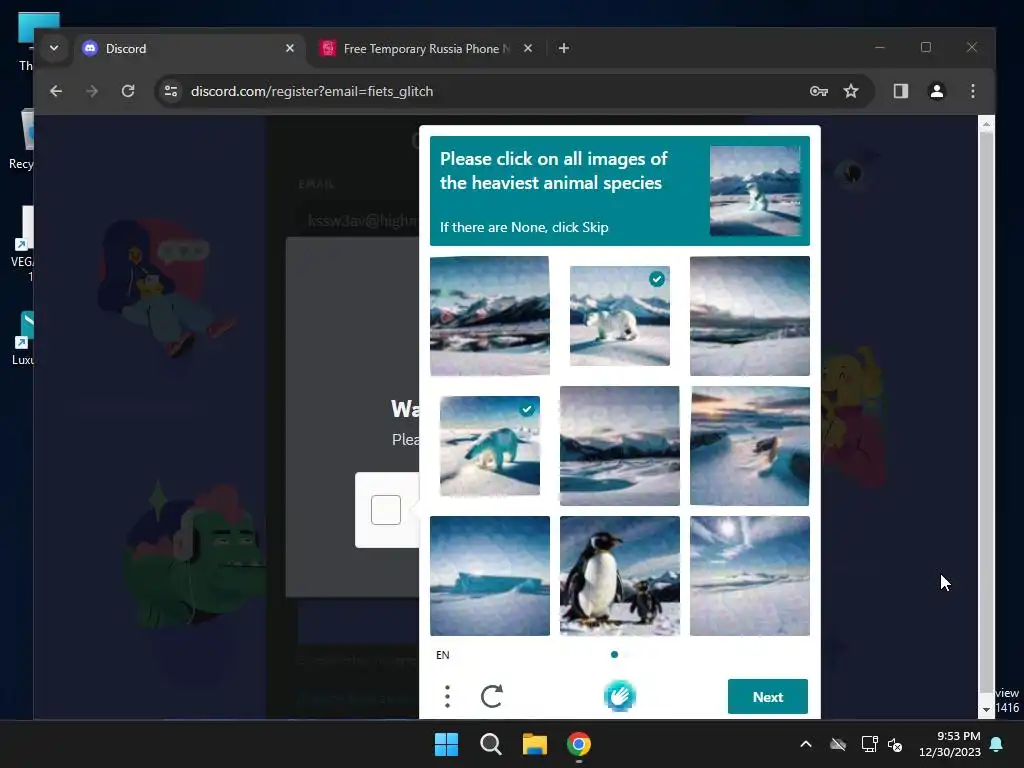The width and height of the screenshot is (1024, 768).
Task: Select the Lux desktop shortcut
Action: click(x=25, y=338)
